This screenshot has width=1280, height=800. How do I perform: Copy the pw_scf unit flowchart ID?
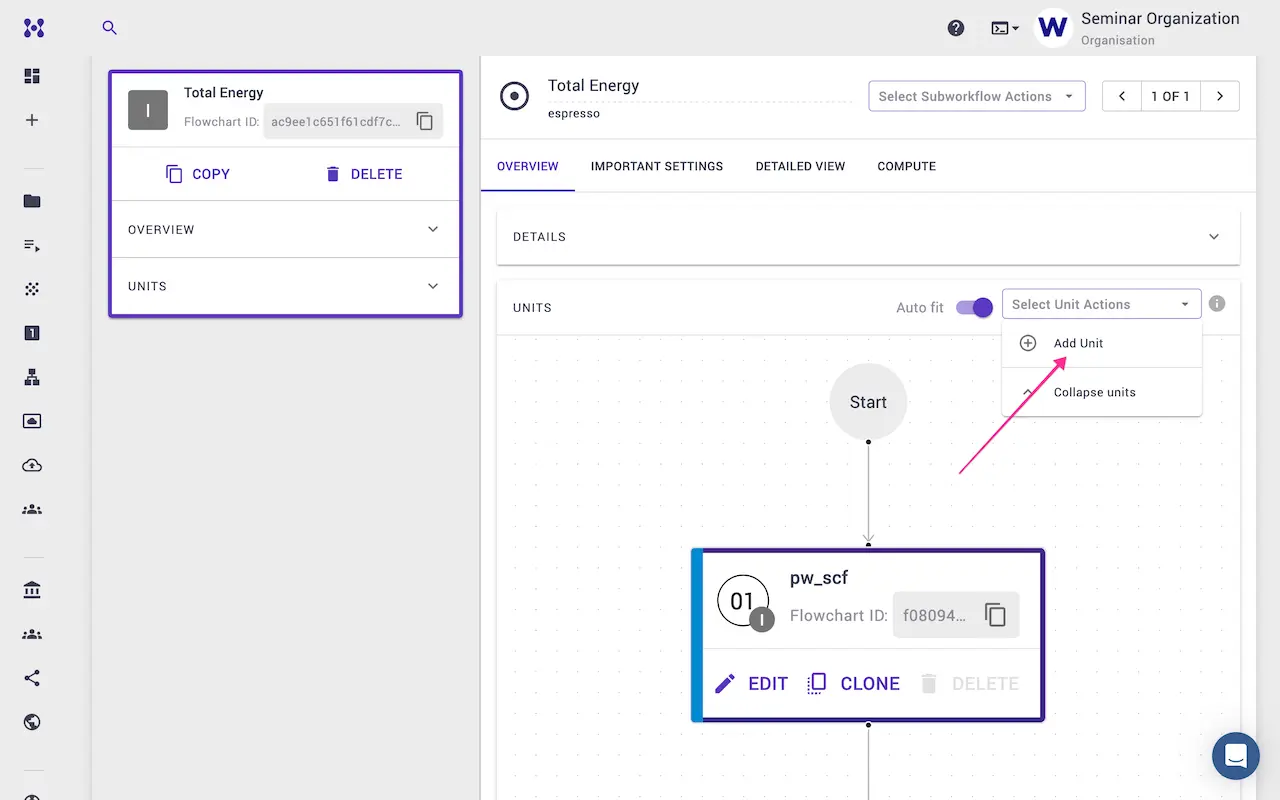(x=995, y=615)
